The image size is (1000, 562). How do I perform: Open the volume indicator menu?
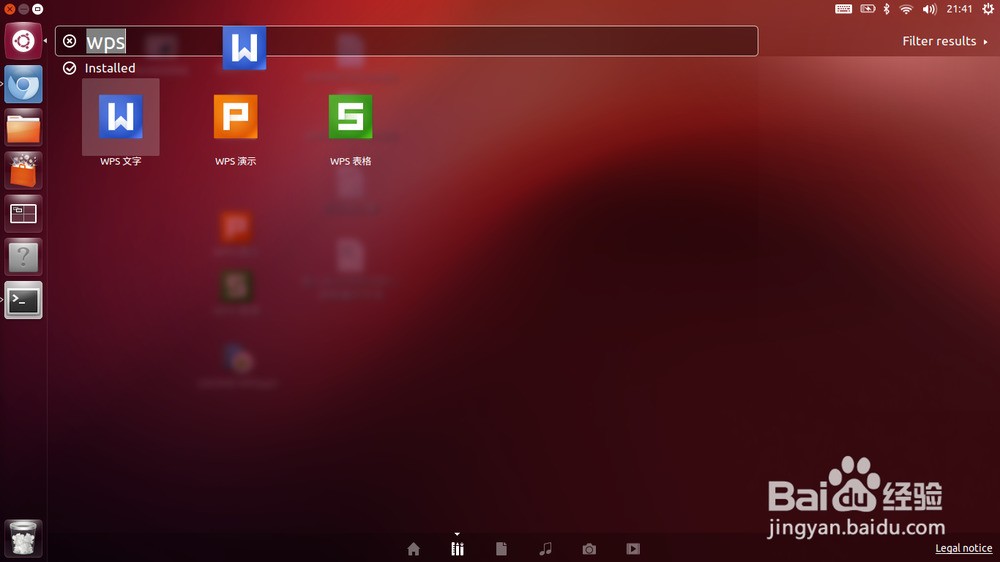[929, 9]
